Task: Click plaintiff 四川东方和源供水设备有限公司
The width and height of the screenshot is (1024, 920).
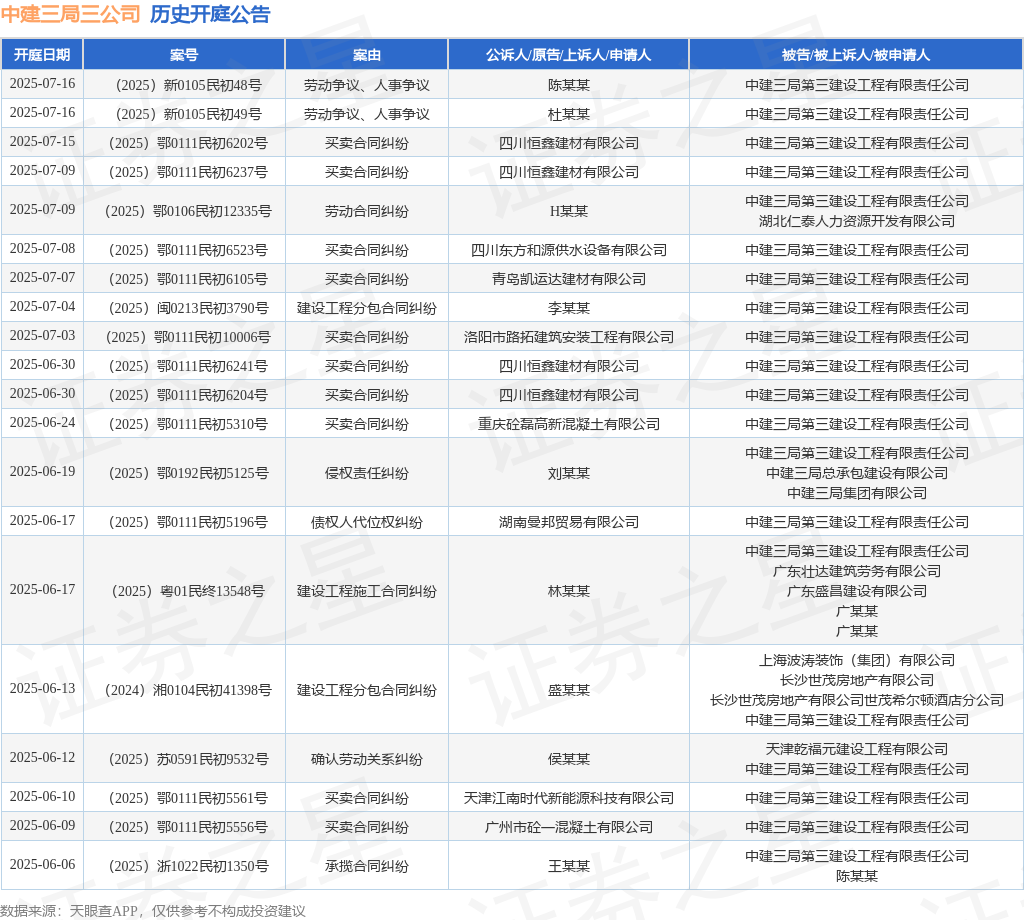Action: [x=568, y=250]
